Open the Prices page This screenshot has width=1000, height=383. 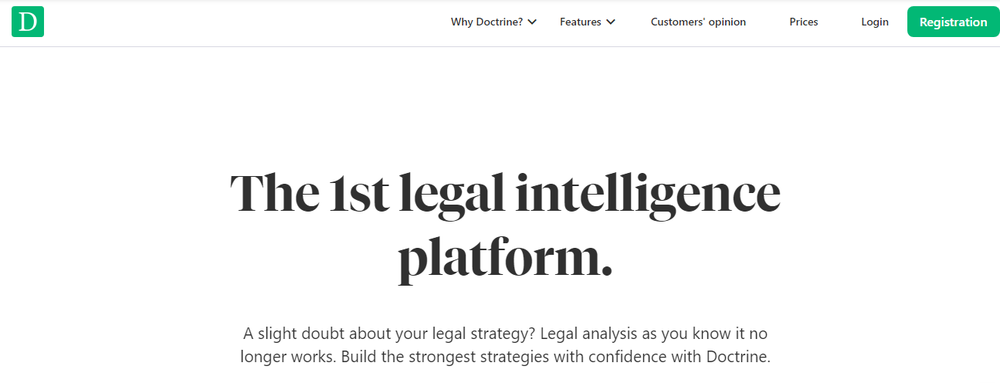coord(804,22)
